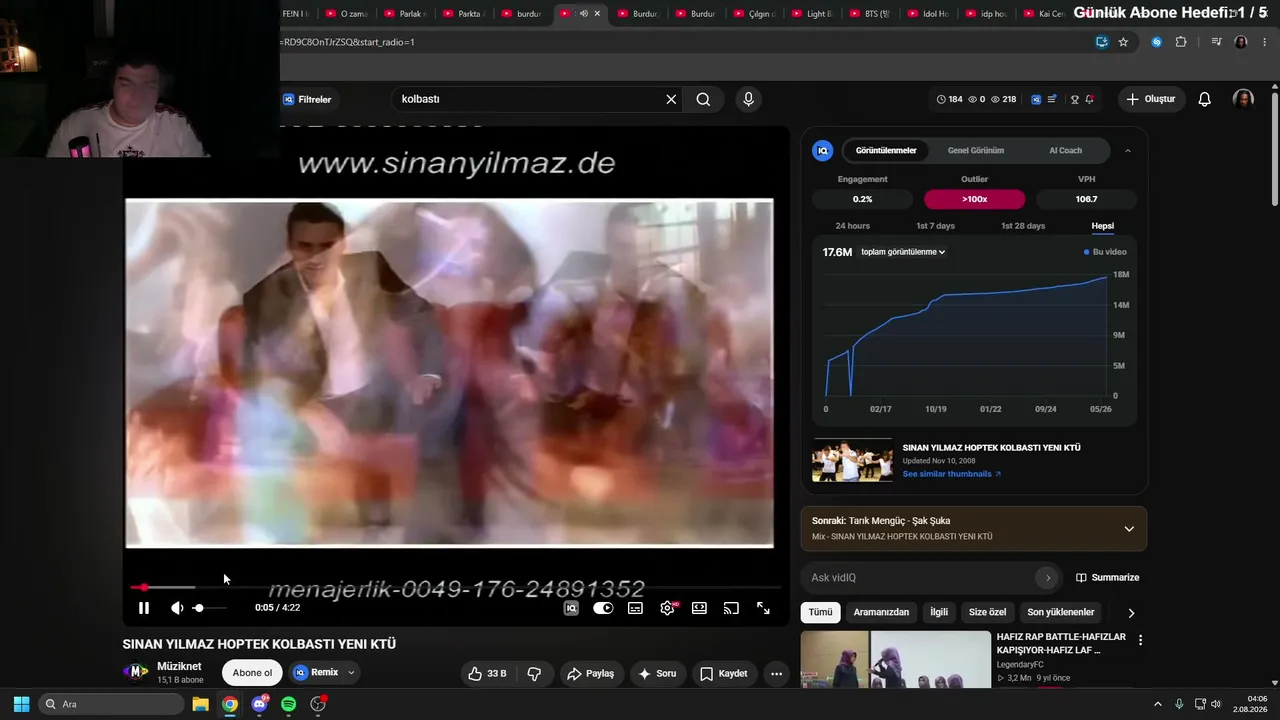This screenshot has width=1280, height=720.
Task: Toggle subtitles with the captions icon
Action: pyautogui.click(x=635, y=608)
